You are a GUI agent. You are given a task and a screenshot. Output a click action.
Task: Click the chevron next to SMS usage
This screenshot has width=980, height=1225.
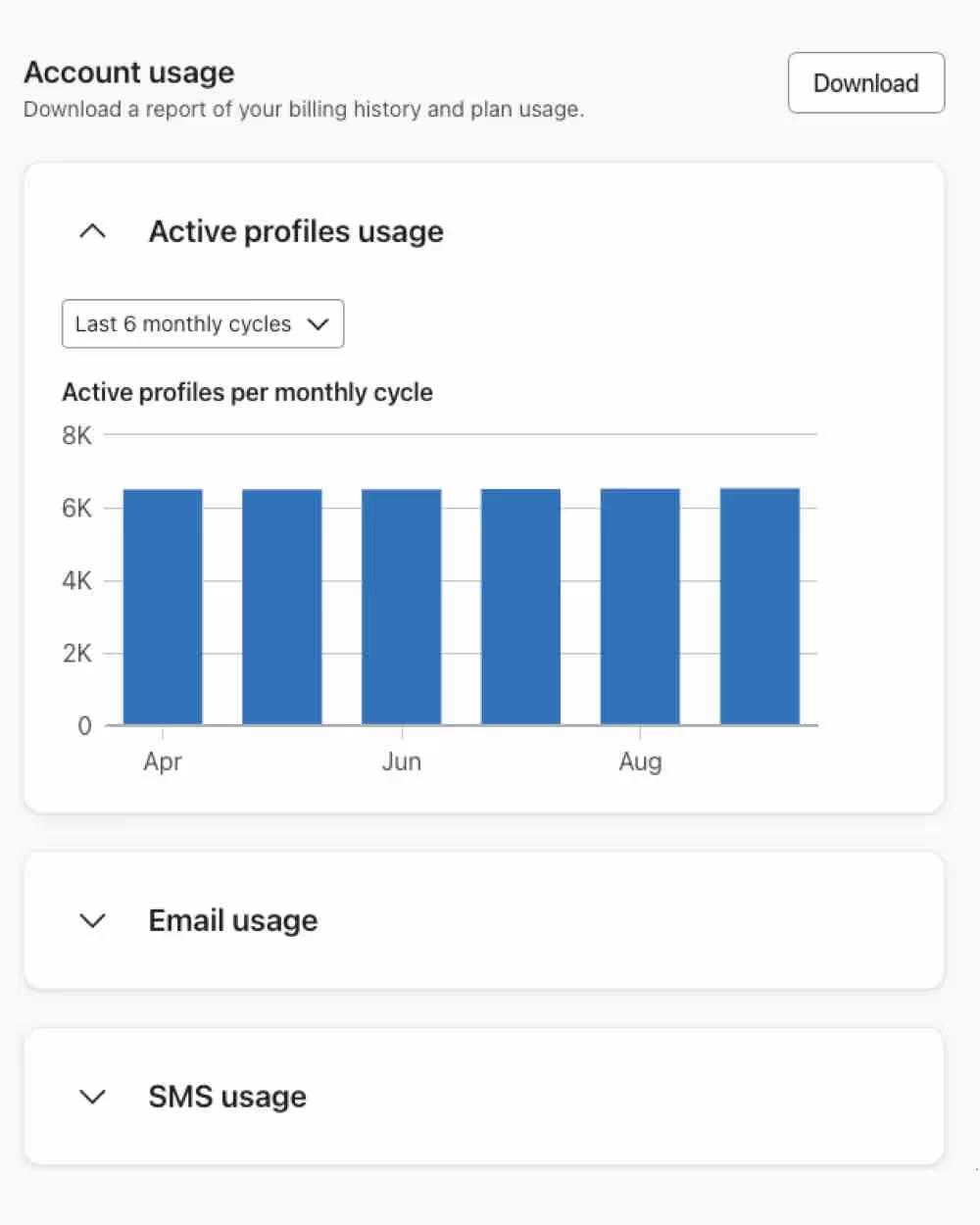coord(92,1097)
